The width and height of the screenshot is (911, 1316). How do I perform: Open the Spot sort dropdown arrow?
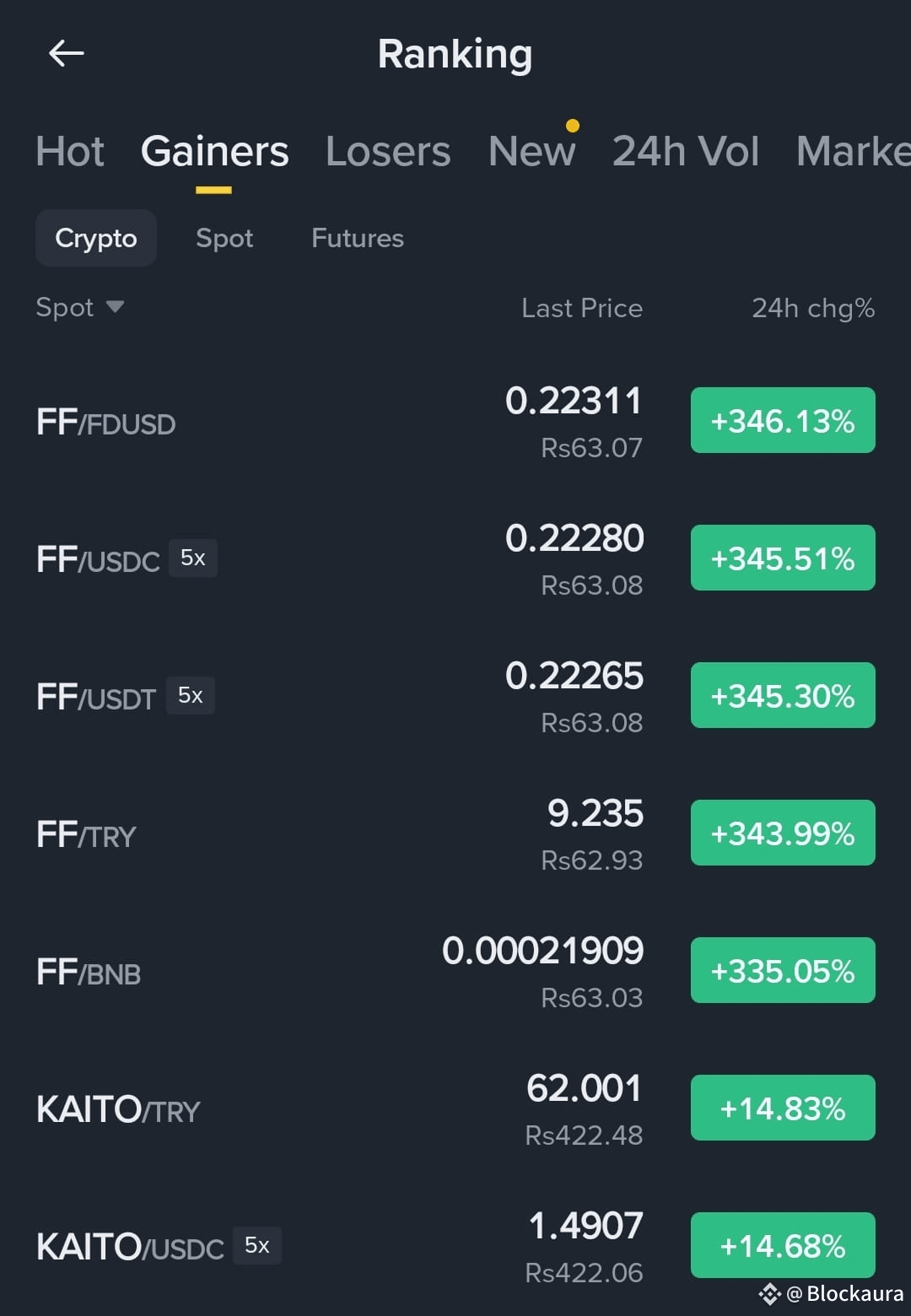point(116,306)
